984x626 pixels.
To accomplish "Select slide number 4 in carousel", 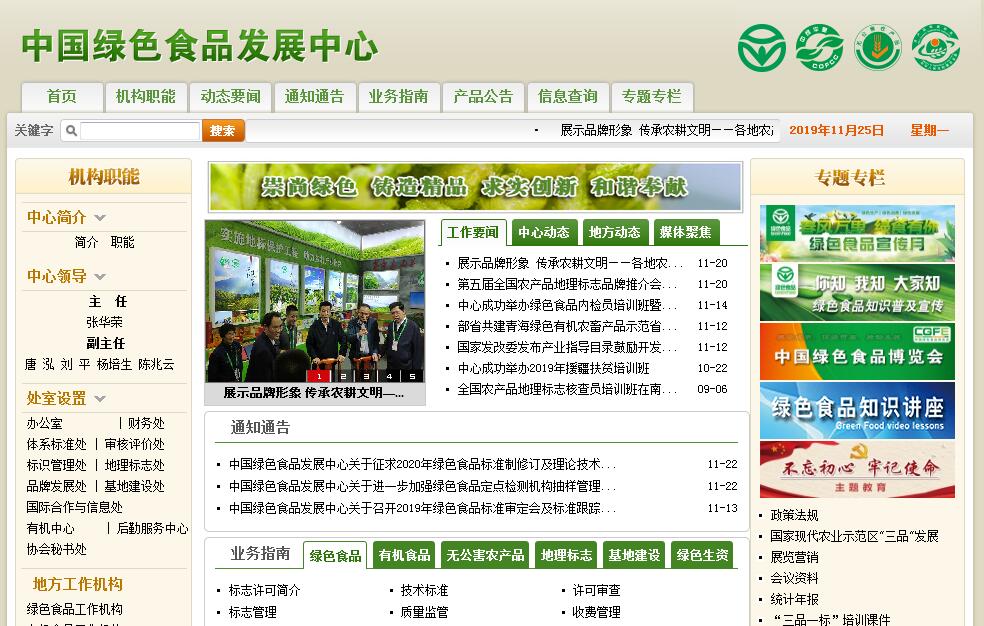I will [389, 376].
